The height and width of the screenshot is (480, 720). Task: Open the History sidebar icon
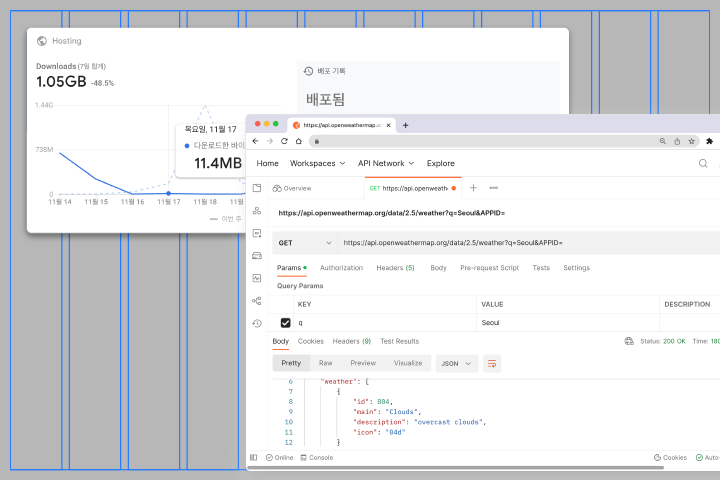pyautogui.click(x=257, y=323)
